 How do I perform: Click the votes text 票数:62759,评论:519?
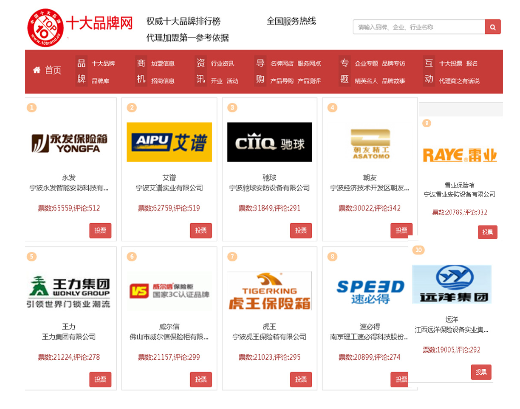tap(169, 208)
